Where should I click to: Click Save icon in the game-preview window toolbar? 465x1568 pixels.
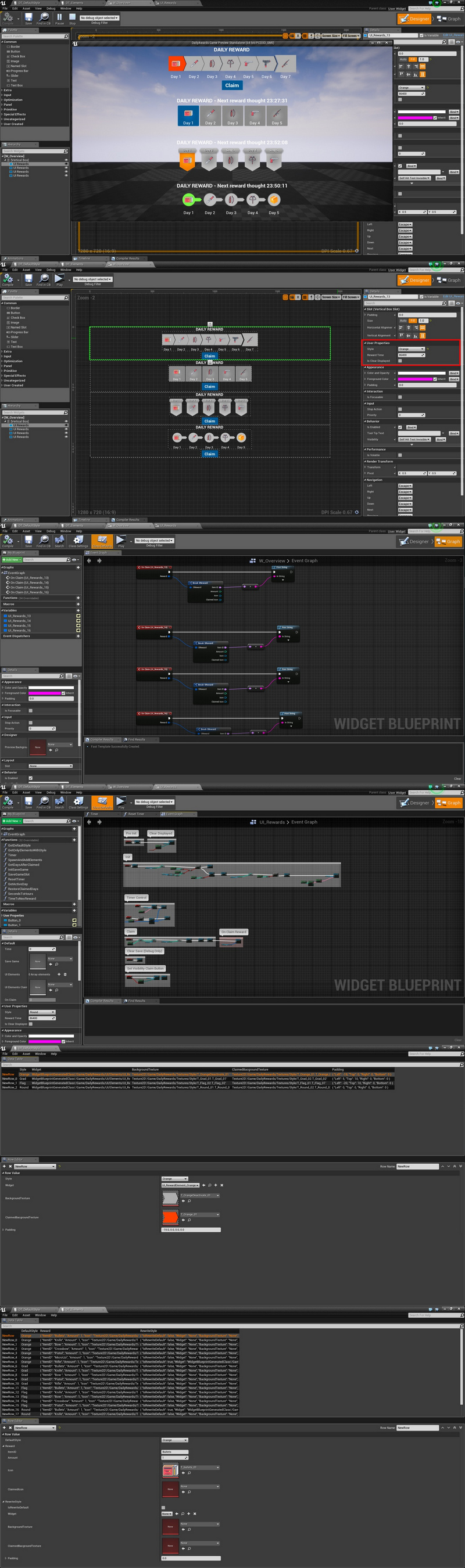(x=28, y=17)
